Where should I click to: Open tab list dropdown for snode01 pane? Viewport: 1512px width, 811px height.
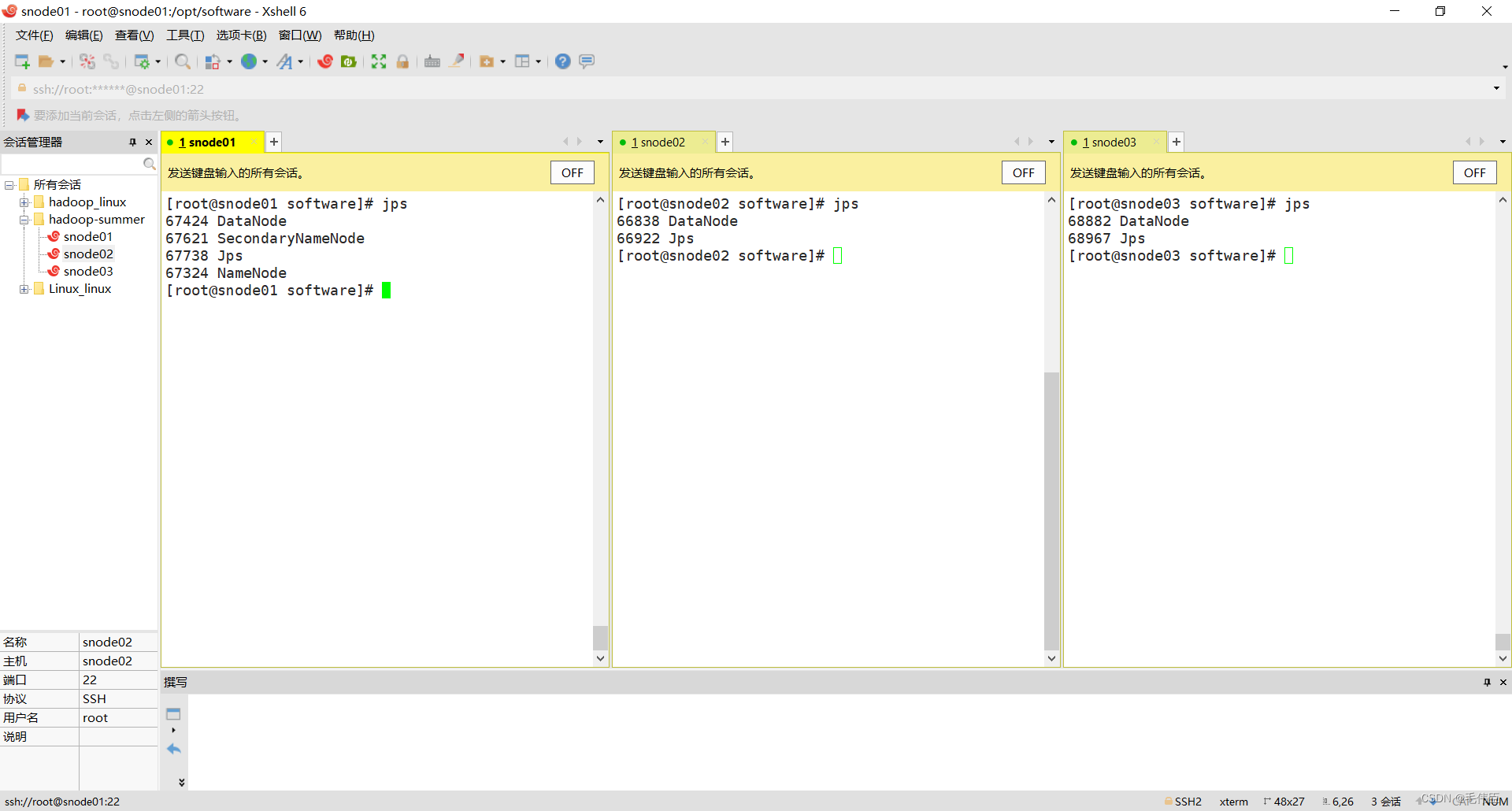(x=600, y=142)
